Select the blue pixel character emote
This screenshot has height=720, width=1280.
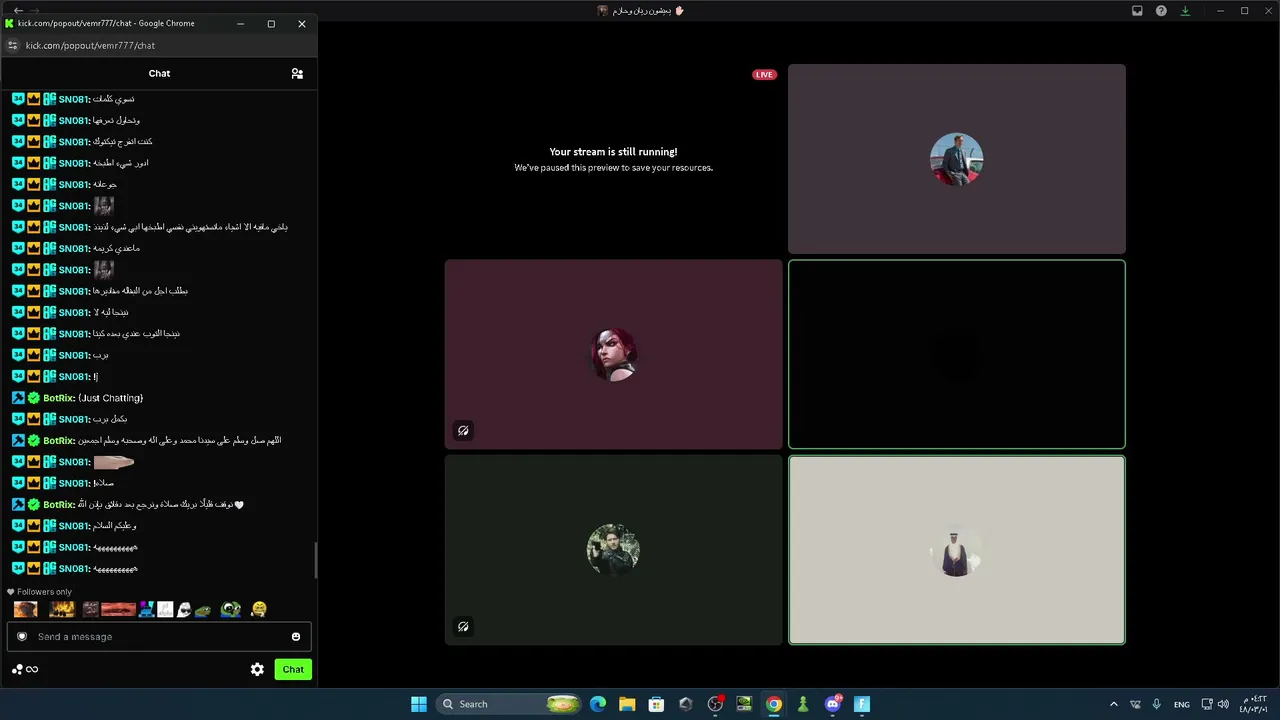coord(147,609)
